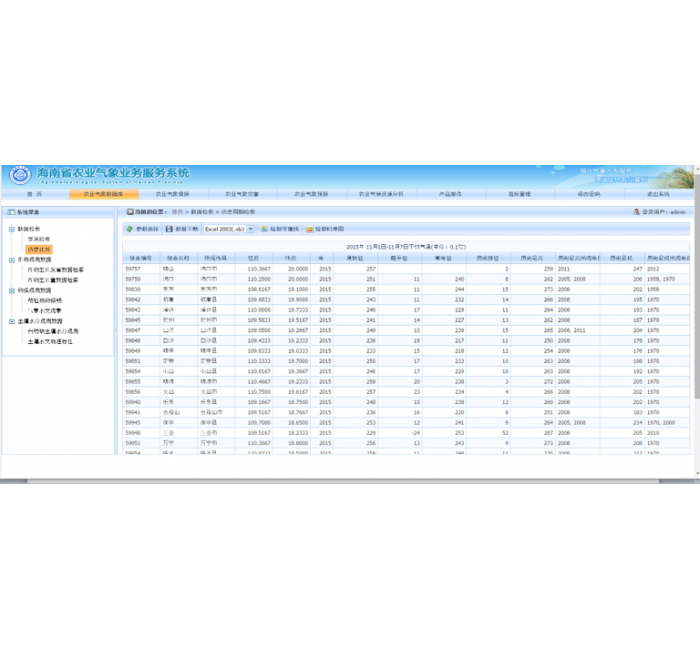Image resolution: width=700 pixels, height=650 pixels.
Task: Click the 参数选择 parameter selection icon
Action: pos(129,229)
